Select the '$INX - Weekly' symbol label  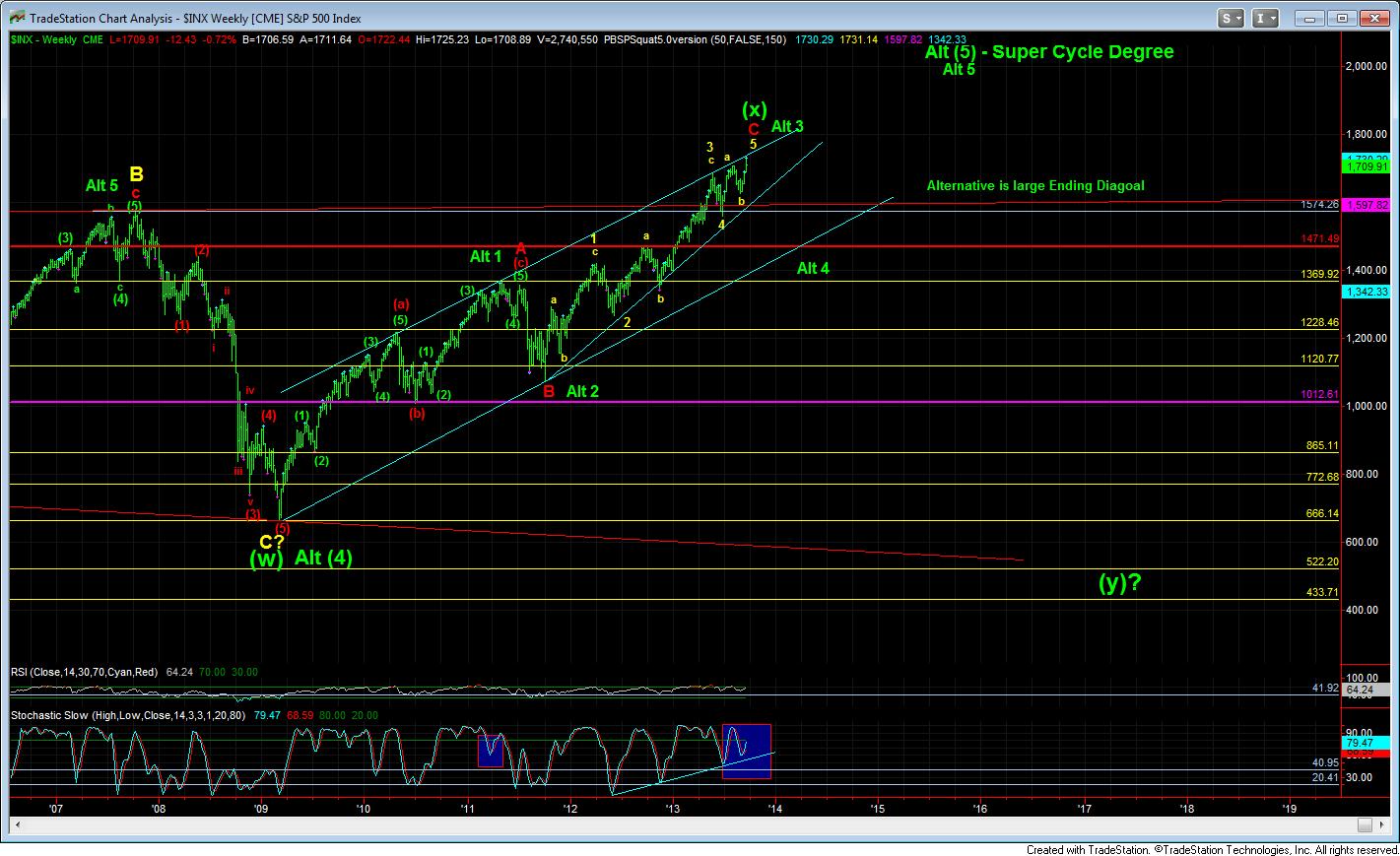pos(43,39)
